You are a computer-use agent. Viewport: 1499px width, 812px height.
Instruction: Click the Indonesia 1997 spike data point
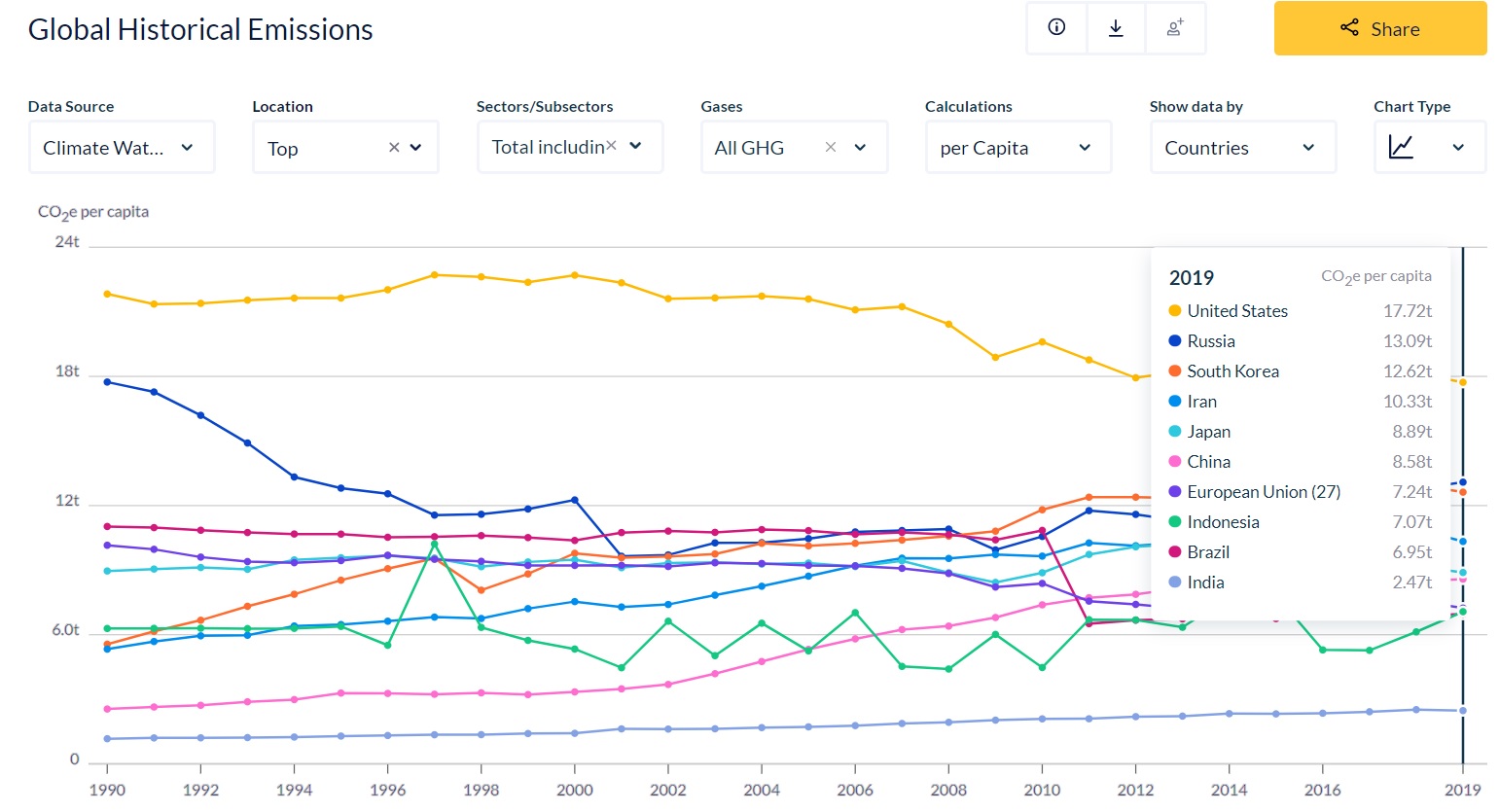pos(435,545)
